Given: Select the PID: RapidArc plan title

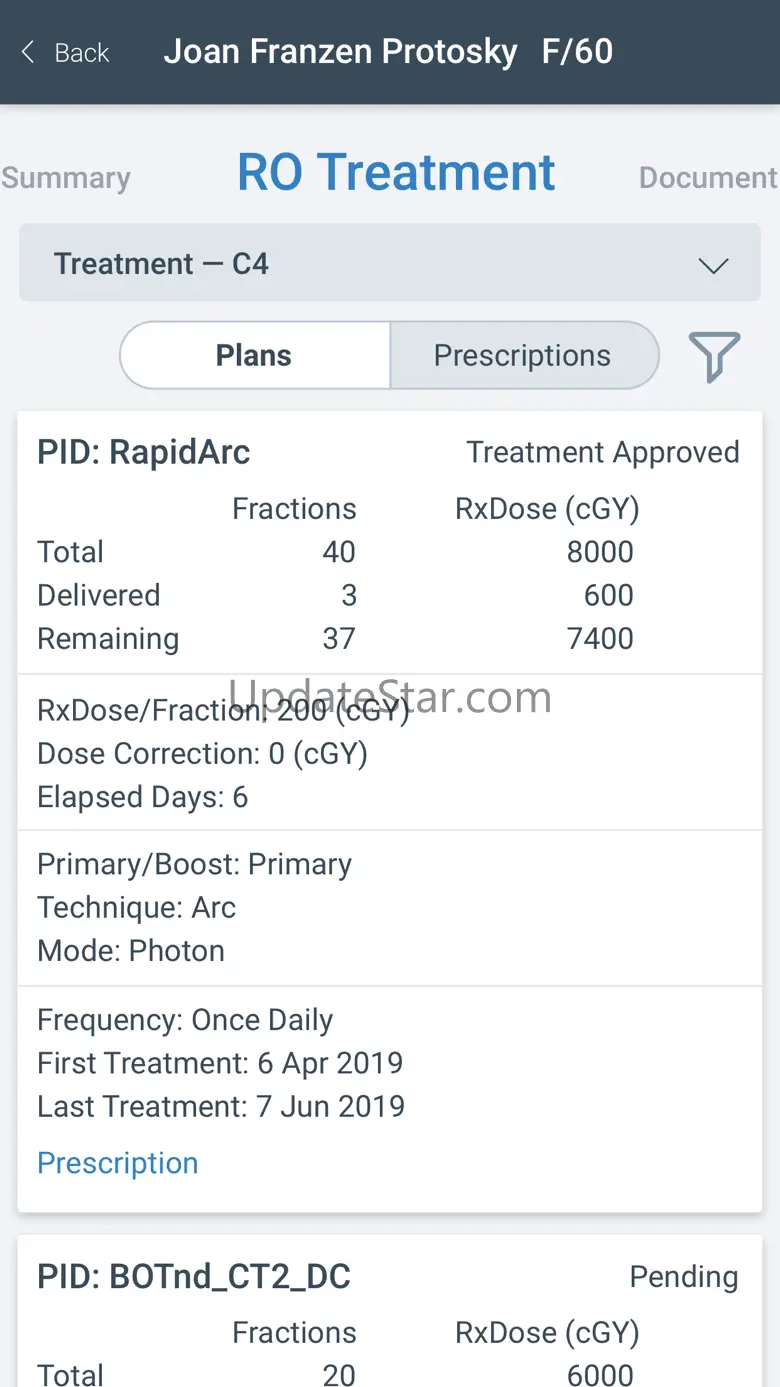Looking at the screenshot, I should (x=144, y=452).
